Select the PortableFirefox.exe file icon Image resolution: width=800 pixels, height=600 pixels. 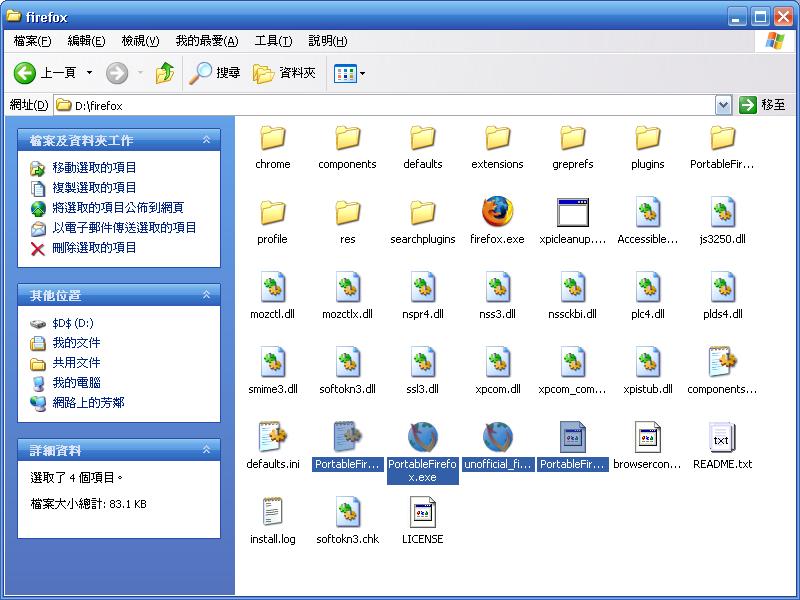[x=422, y=438]
